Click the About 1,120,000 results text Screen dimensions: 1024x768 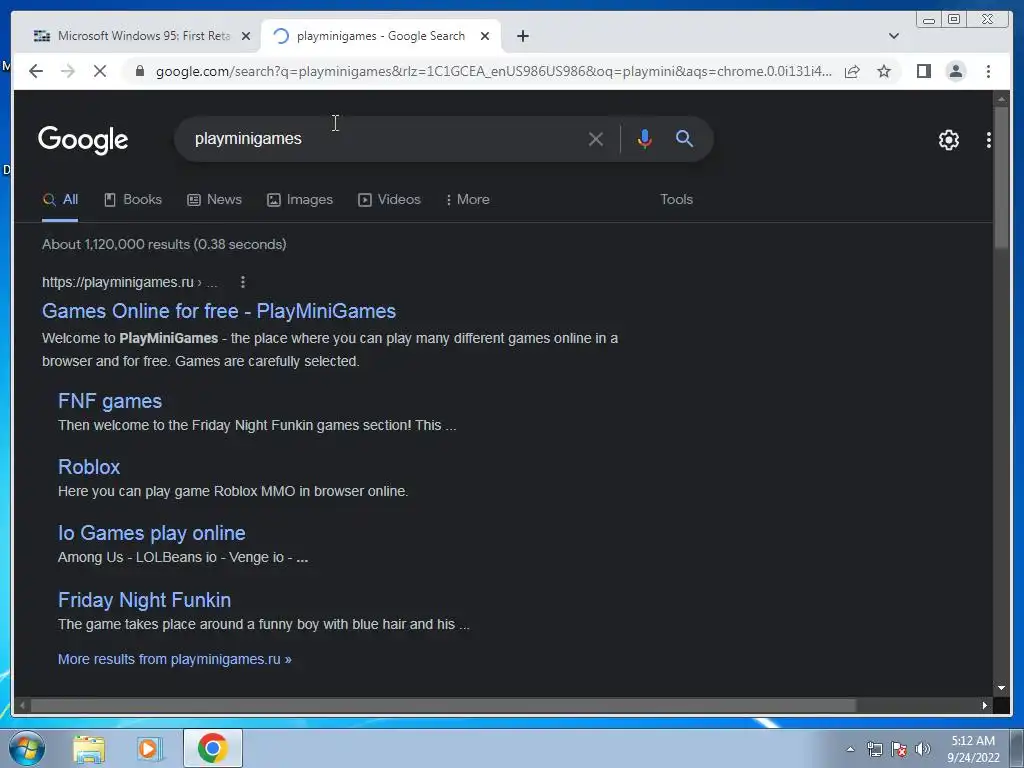point(164,244)
